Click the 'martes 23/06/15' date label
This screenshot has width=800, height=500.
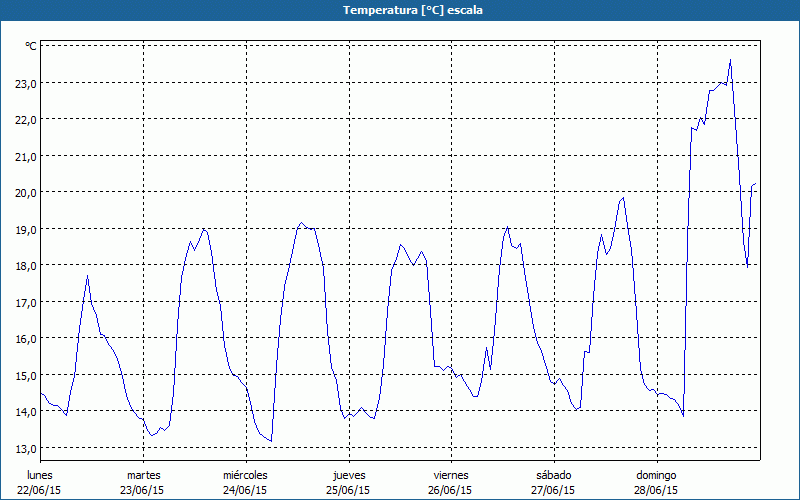tap(142, 483)
